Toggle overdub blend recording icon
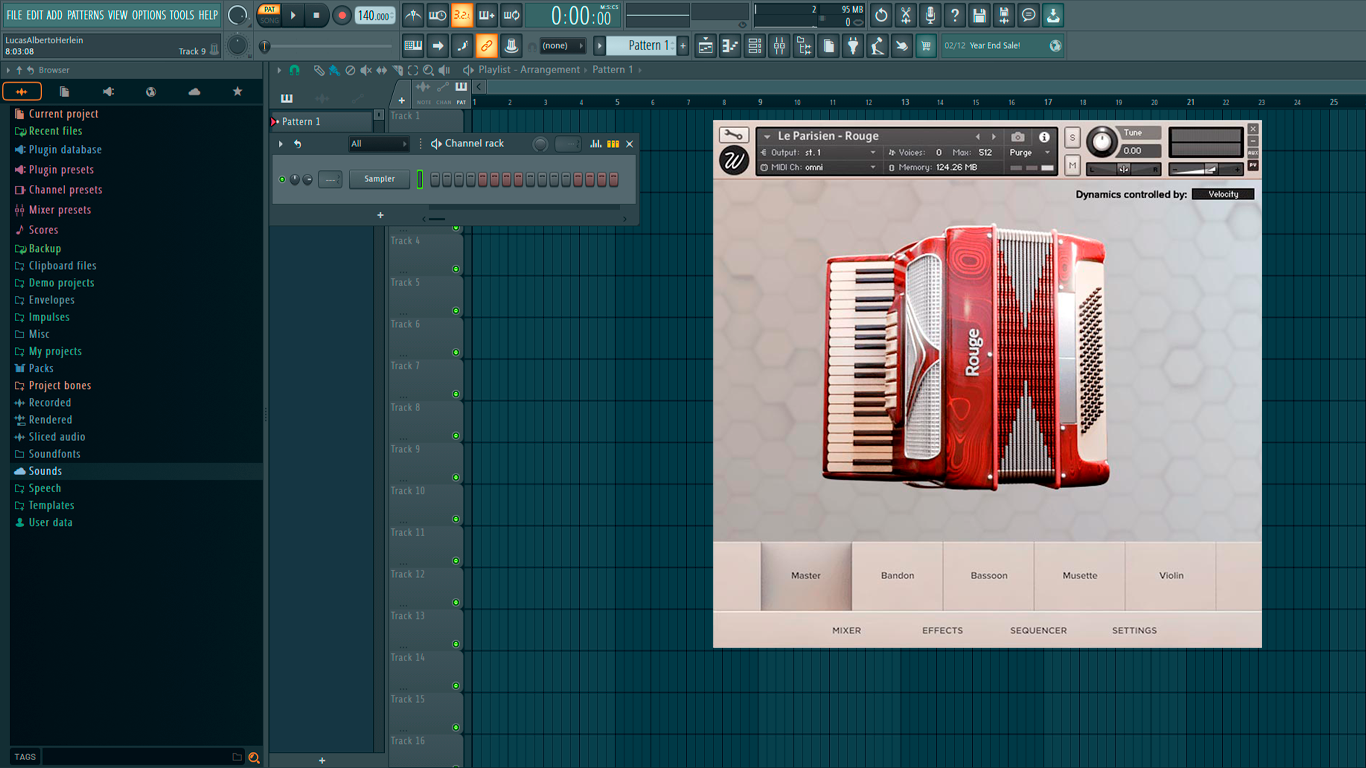 coord(487,15)
